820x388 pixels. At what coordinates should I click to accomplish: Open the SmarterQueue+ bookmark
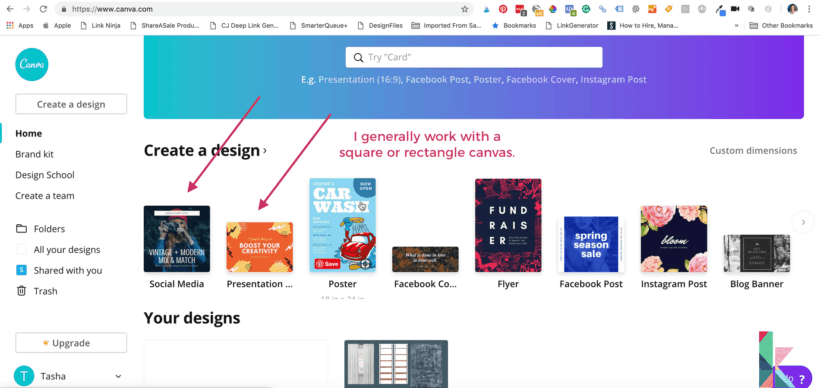[318, 25]
